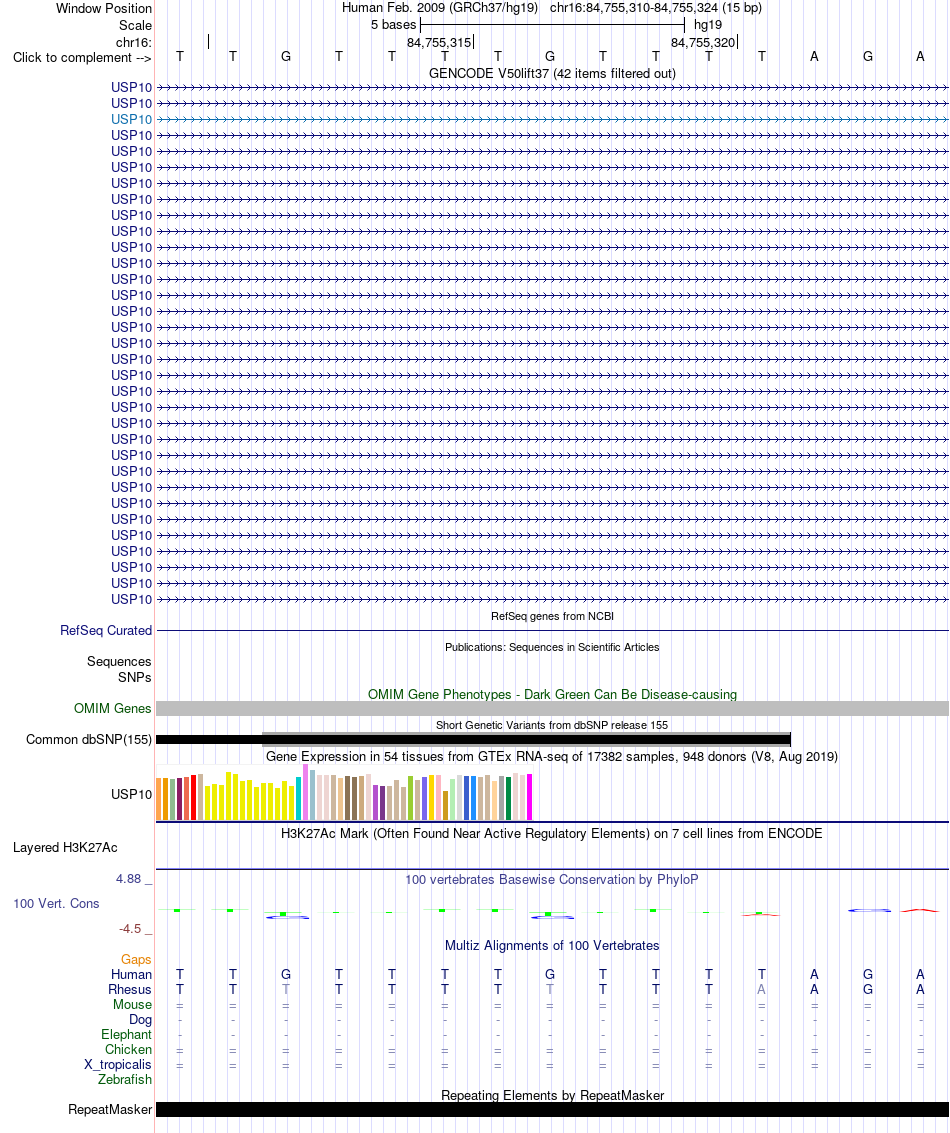Click the 'Click to complement' label
Image resolution: width=950 pixels, height=1133 pixels.
82,57
